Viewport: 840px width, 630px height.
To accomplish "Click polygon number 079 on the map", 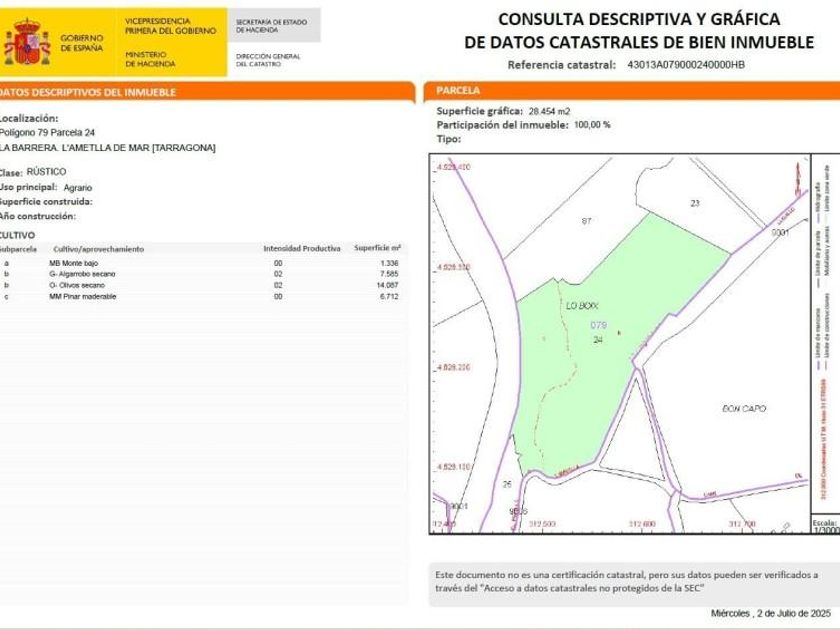I will [x=598, y=325].
